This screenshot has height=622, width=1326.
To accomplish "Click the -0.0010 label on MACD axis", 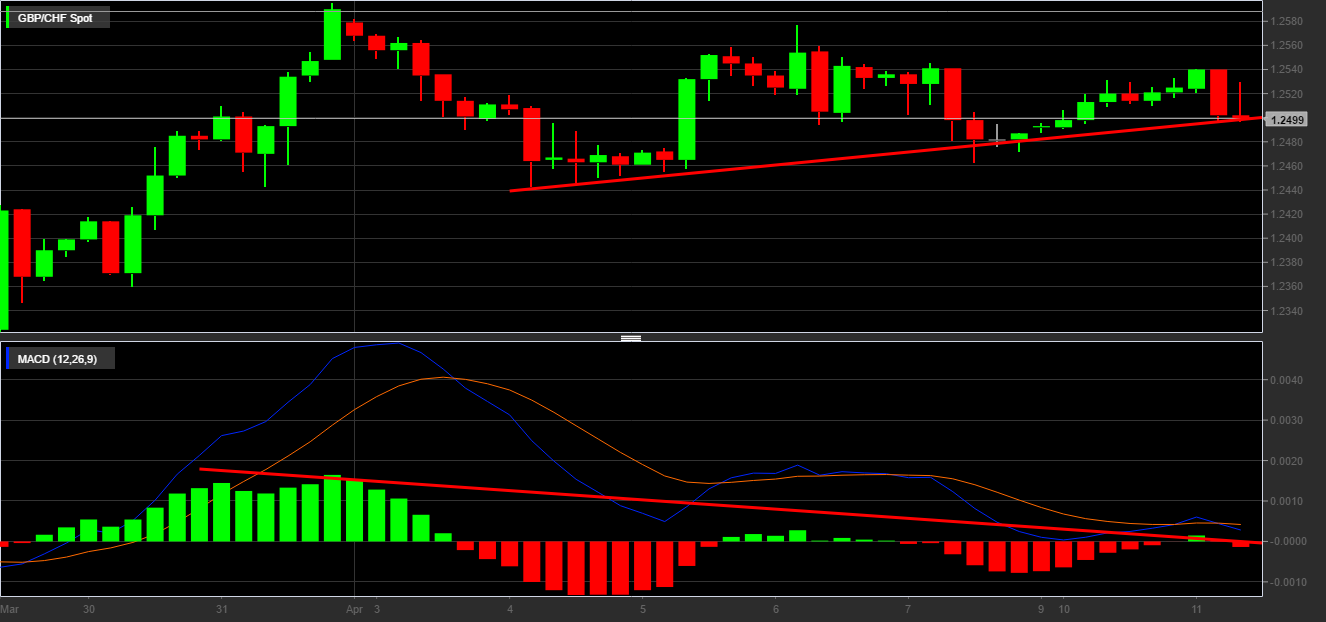I will coord(1288,581).
